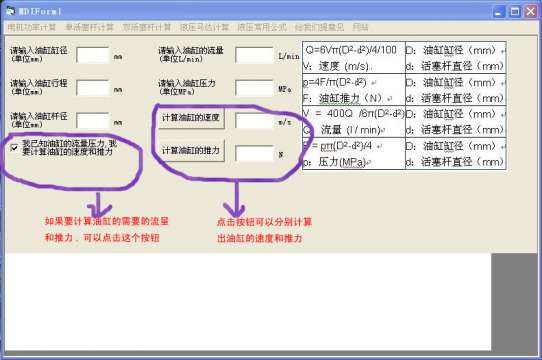Click the MDIForm1 title bar app icon
542x360 pixels.
click(x=10, y=11)
